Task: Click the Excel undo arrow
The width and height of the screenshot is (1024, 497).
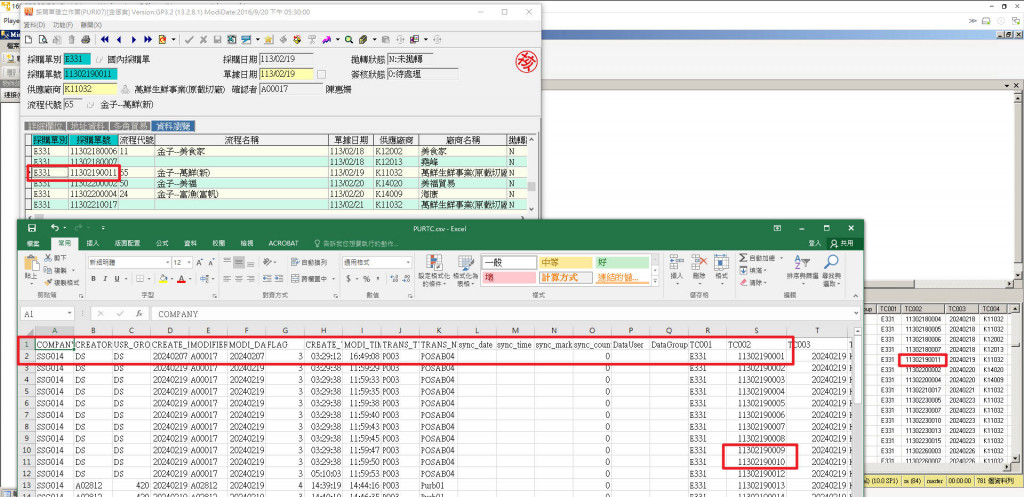Action: 55,228
